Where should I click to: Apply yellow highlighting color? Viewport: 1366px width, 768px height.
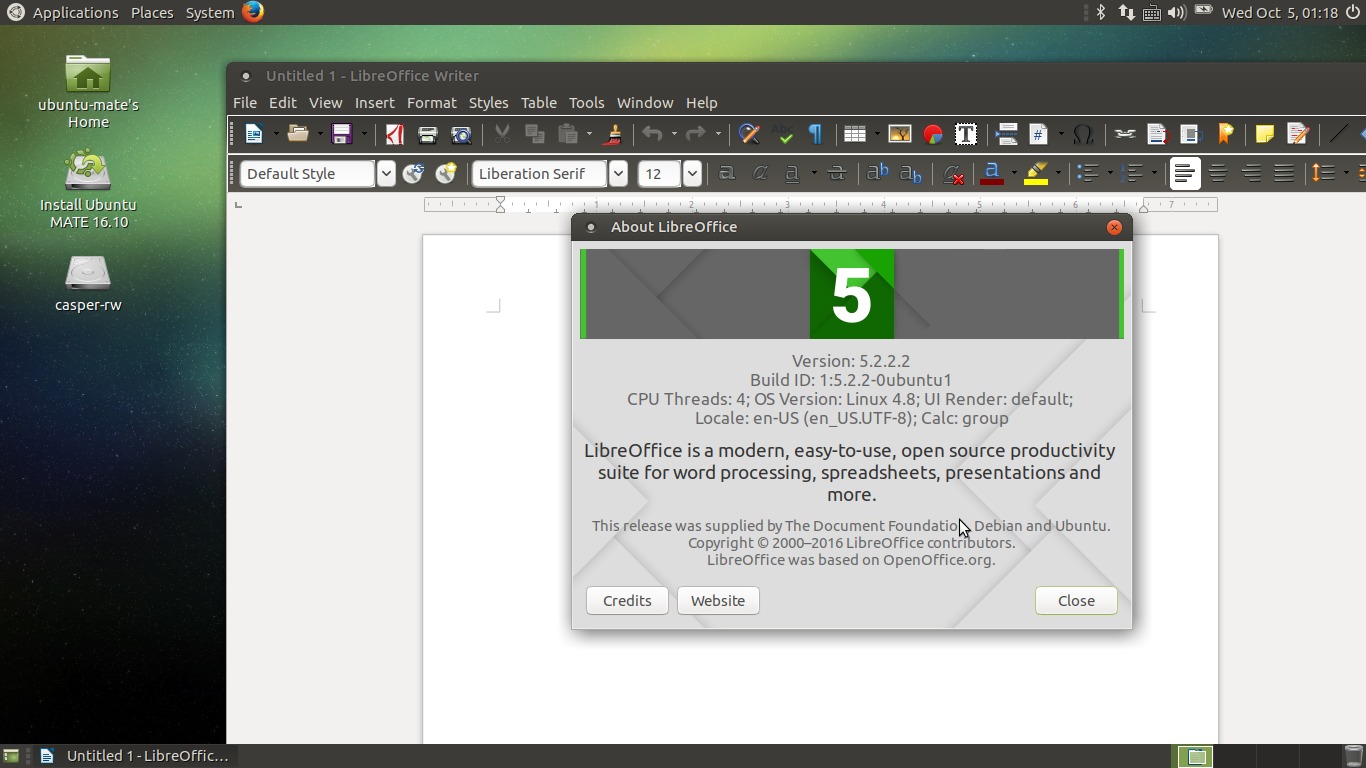coord(1036,173)
